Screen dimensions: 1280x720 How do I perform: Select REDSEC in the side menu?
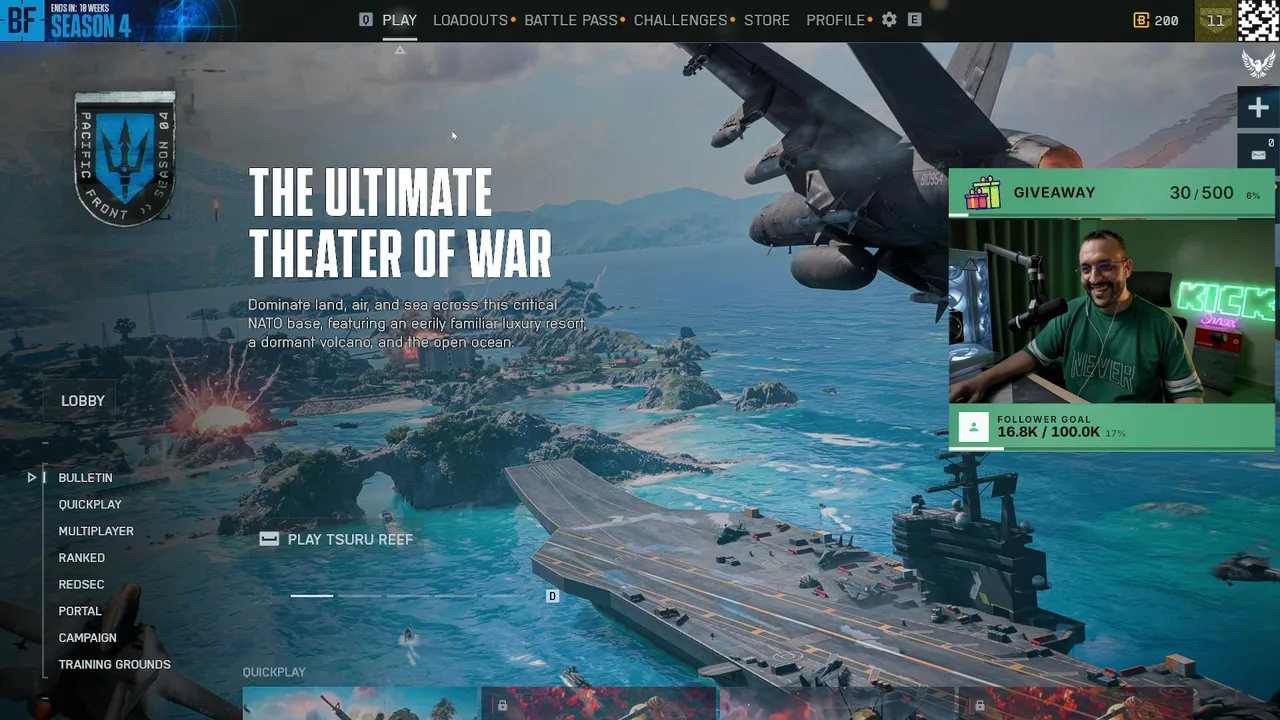pyautogui.click(x=81, y=585)
